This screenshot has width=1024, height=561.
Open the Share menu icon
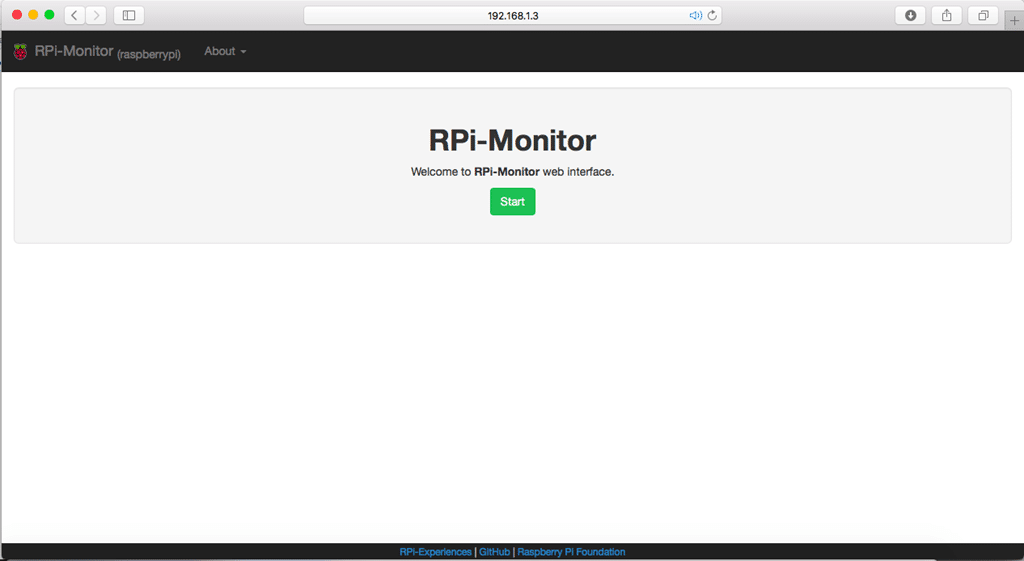946,15
